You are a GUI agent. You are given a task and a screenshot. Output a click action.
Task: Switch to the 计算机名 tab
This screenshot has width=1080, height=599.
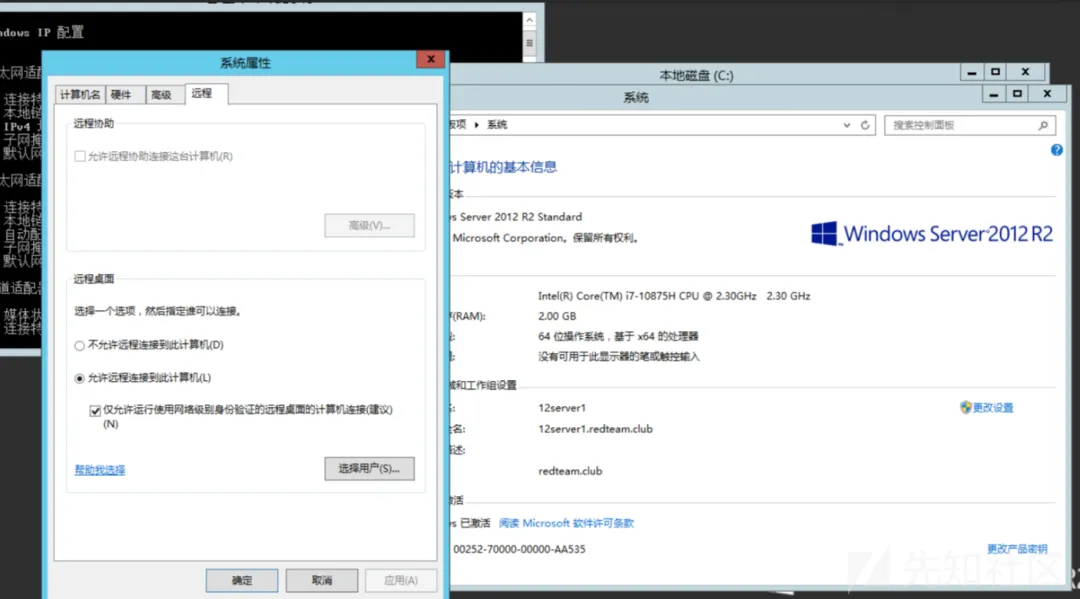coord(80,94)
